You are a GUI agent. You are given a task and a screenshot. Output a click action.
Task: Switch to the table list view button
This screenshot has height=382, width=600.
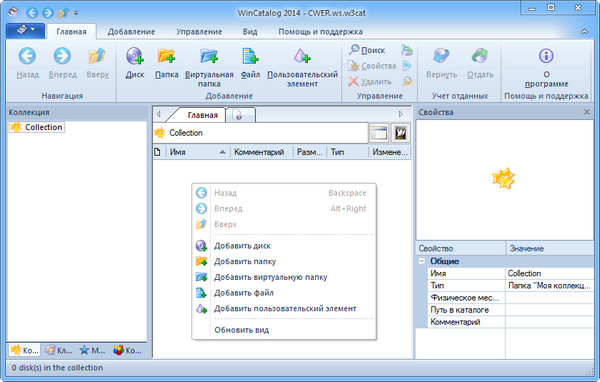(379, 133)
